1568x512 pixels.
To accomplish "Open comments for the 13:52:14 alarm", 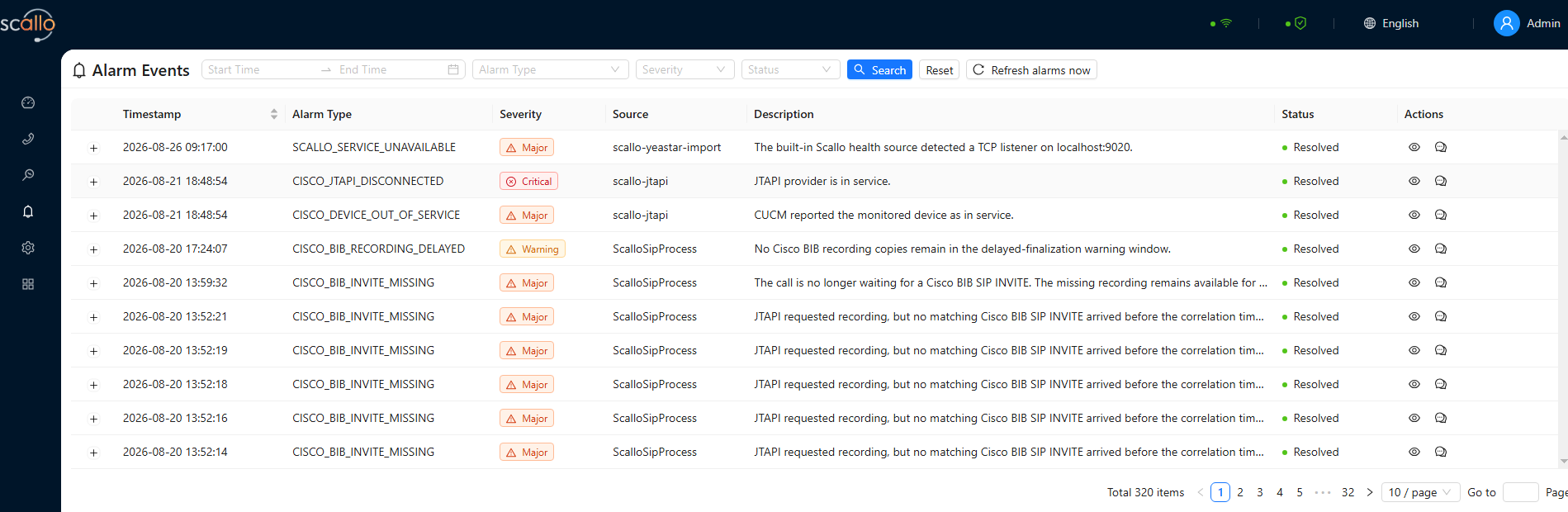I will click(x=1441, y=452).
